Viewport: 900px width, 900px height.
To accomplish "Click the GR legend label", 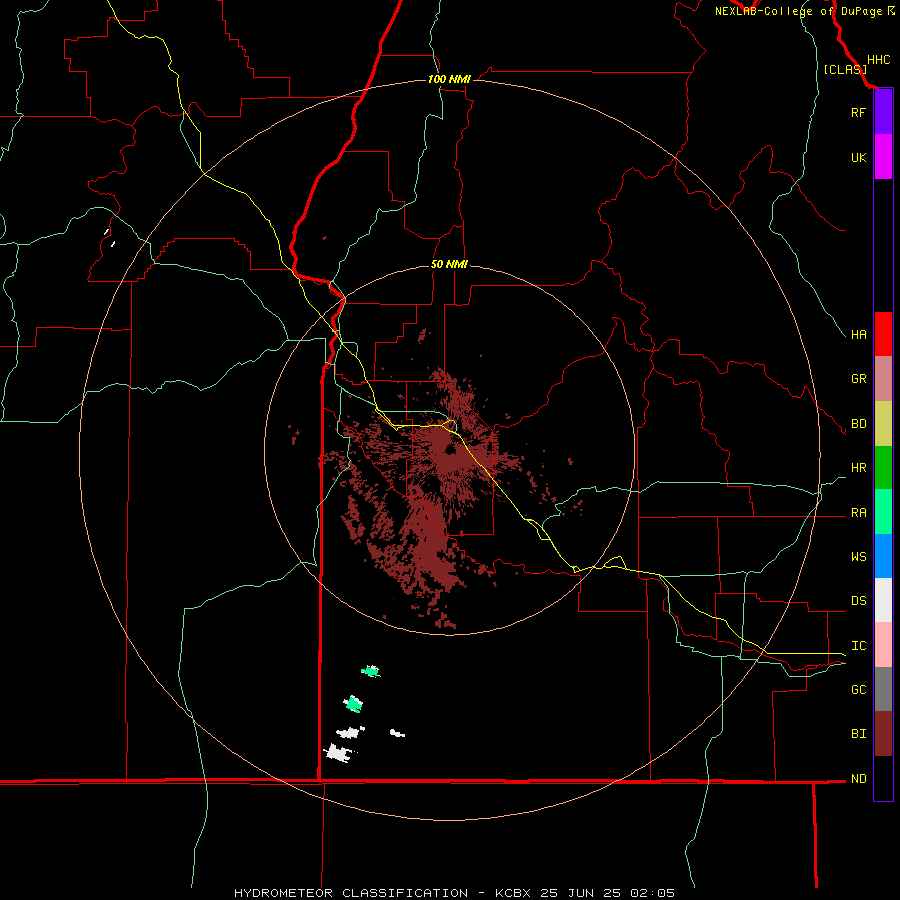I will (x=858, y=379).
